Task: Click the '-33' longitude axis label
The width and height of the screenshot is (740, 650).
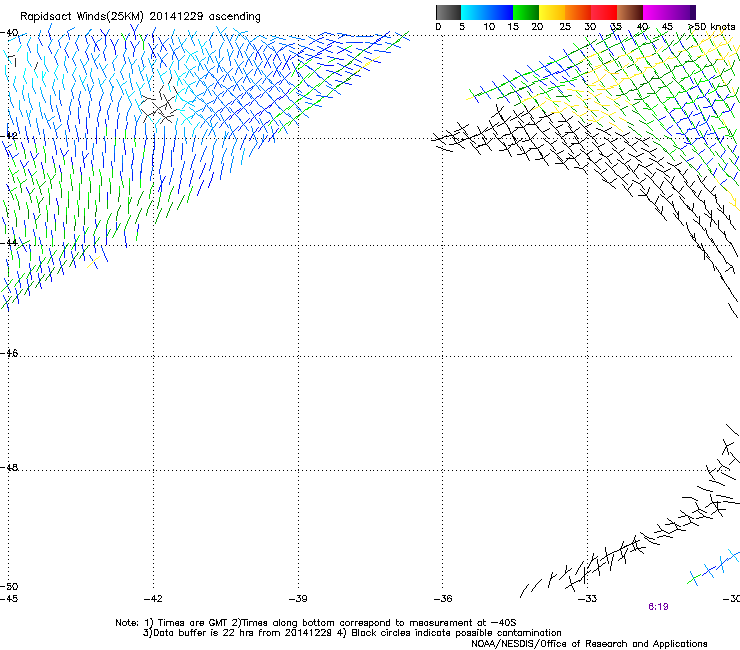Action: (588, 599)
